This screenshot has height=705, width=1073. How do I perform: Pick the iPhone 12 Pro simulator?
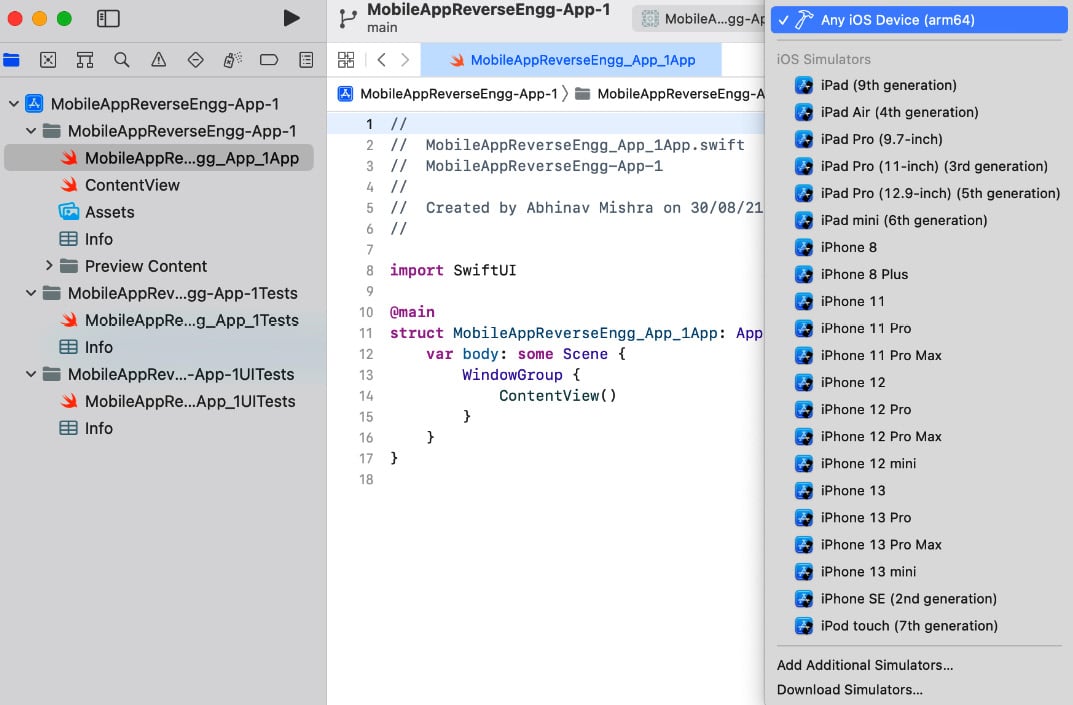pos(919,409)
